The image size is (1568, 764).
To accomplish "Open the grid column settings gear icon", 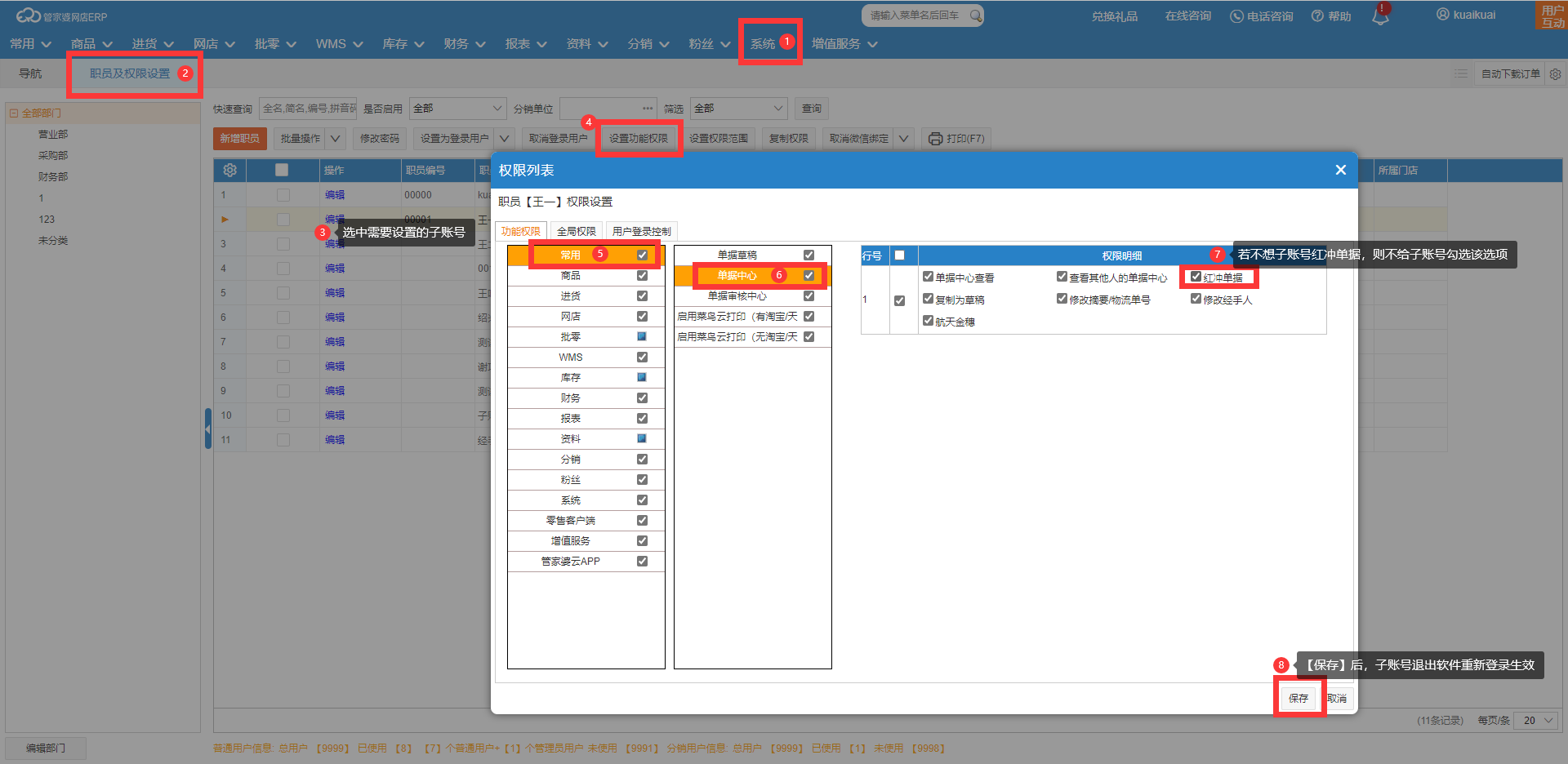I will coord(230,170).
